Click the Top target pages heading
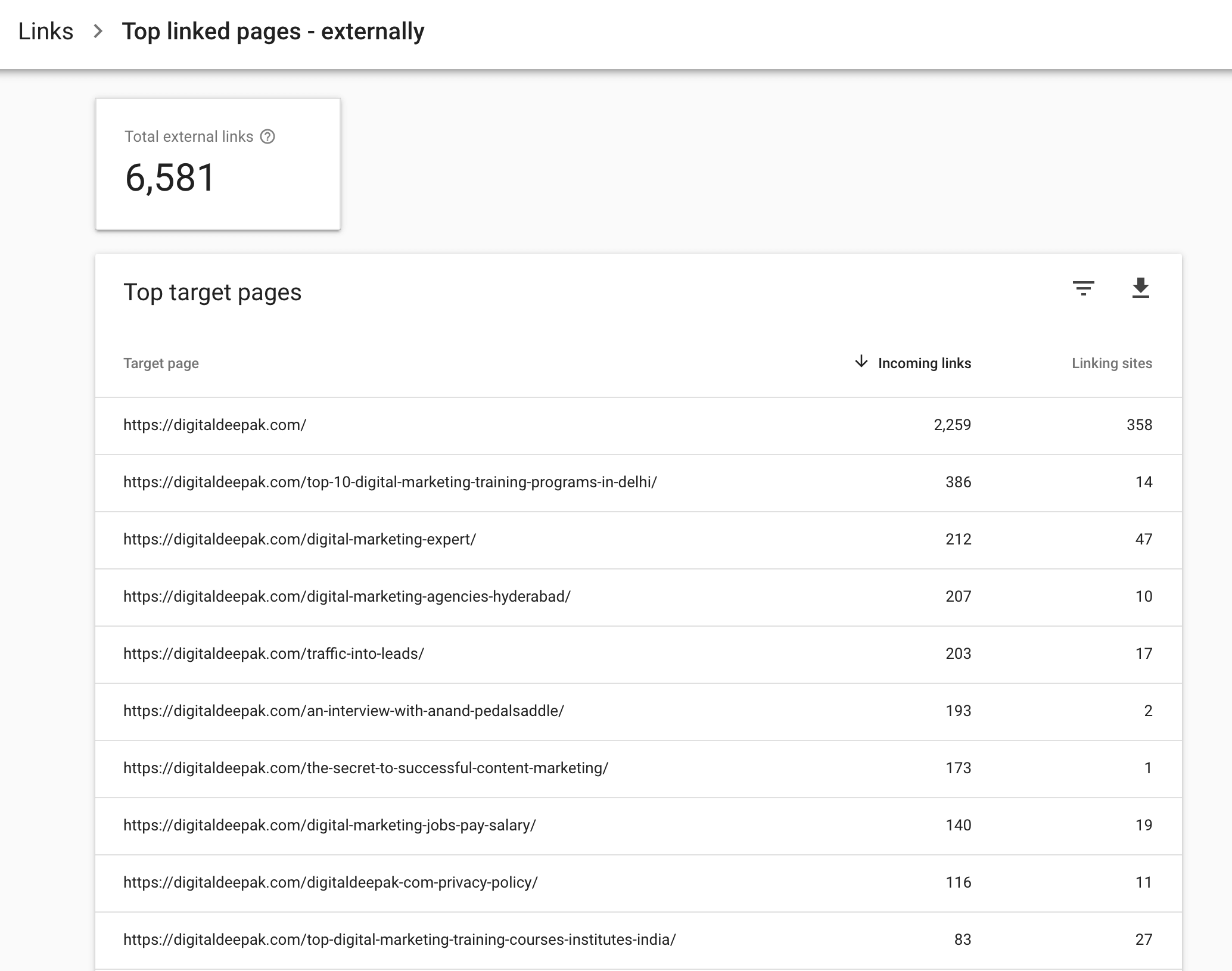1232x971 pixels. pyautogui.click(x=212, y=292)
